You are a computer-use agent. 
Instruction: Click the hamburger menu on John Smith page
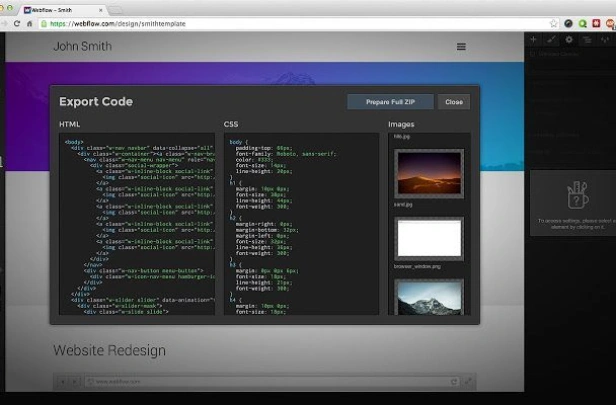point(461,47)
